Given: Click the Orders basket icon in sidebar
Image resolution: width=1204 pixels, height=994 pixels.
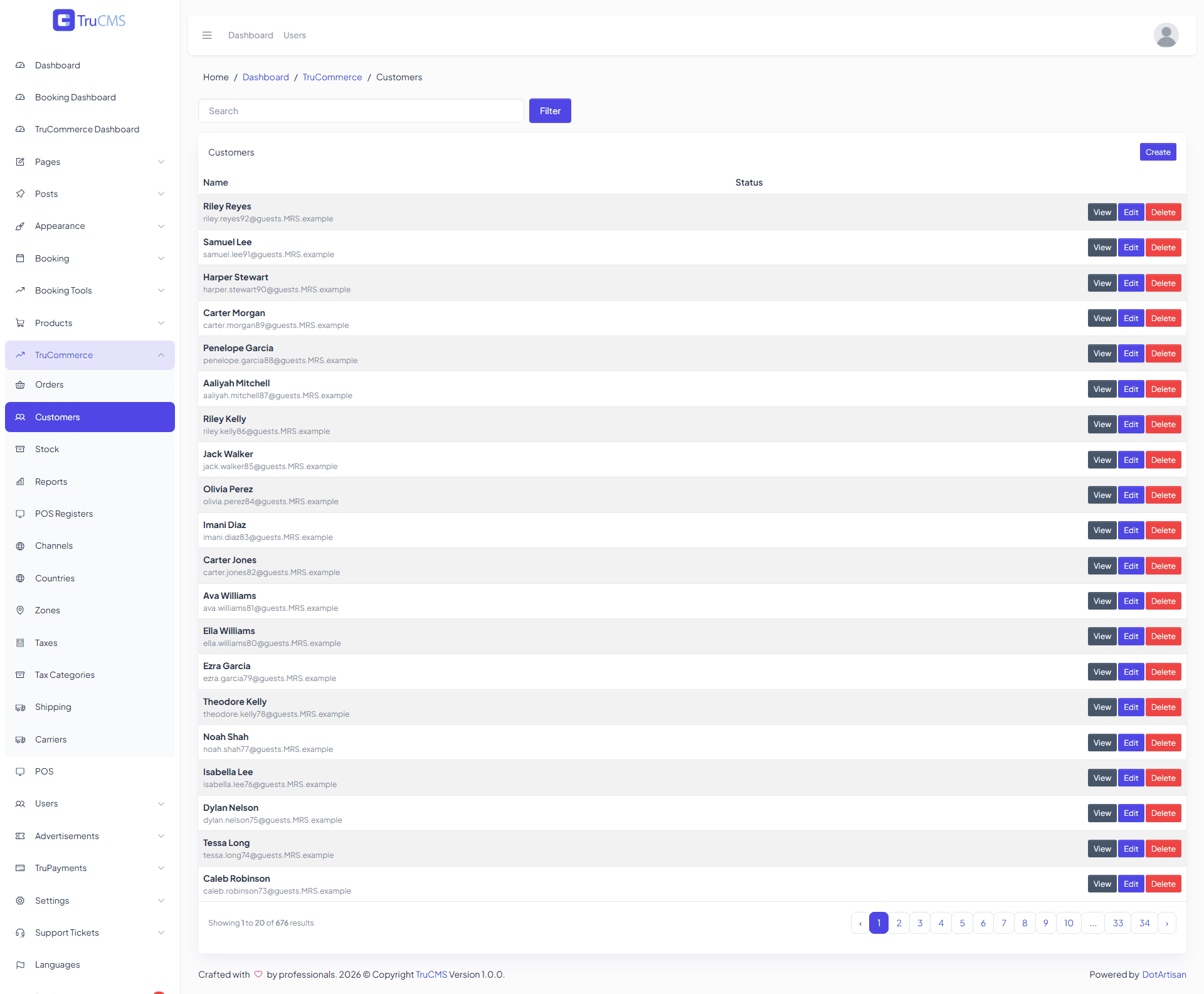Looking at the screenshot, I should [x=20, y=384].
